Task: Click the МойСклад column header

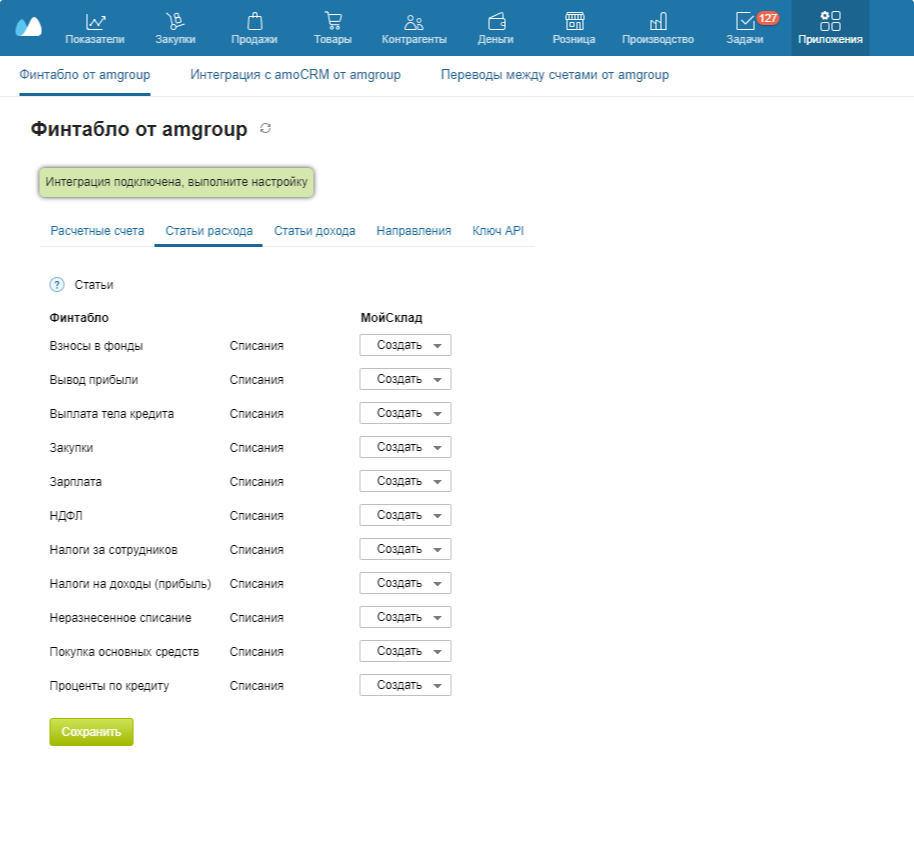Action: coord(392,318)
